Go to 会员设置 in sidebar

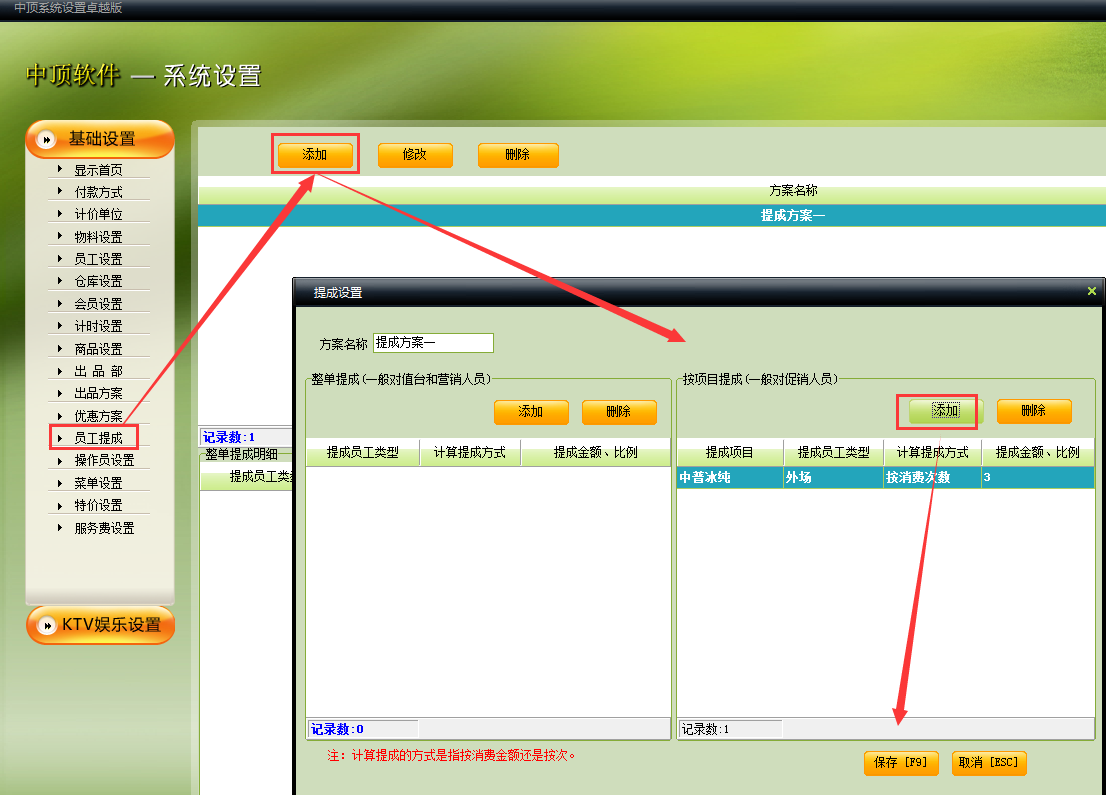click(98, 304)
